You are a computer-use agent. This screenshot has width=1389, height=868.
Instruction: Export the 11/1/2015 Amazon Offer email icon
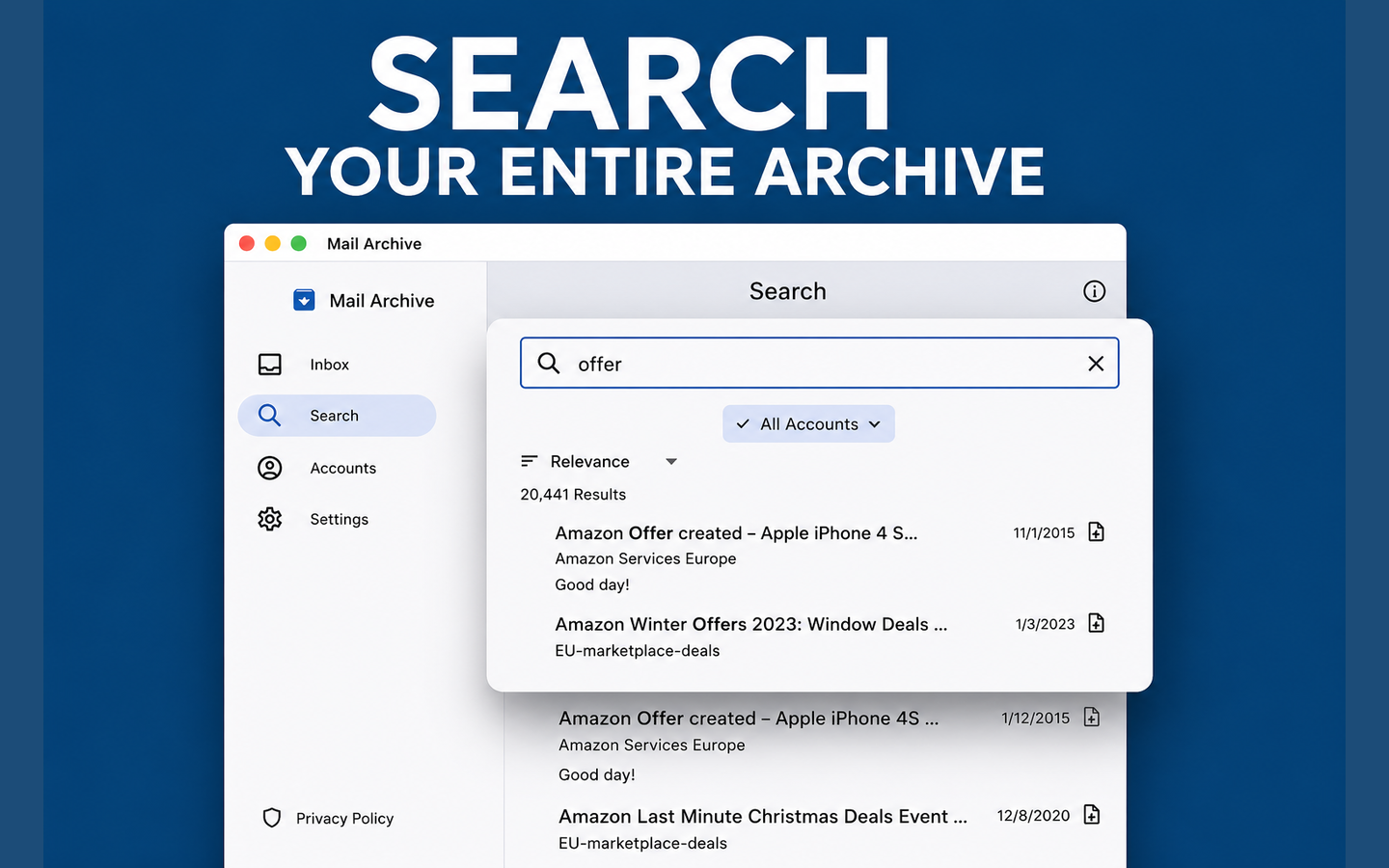click(x=1096, y=531)
